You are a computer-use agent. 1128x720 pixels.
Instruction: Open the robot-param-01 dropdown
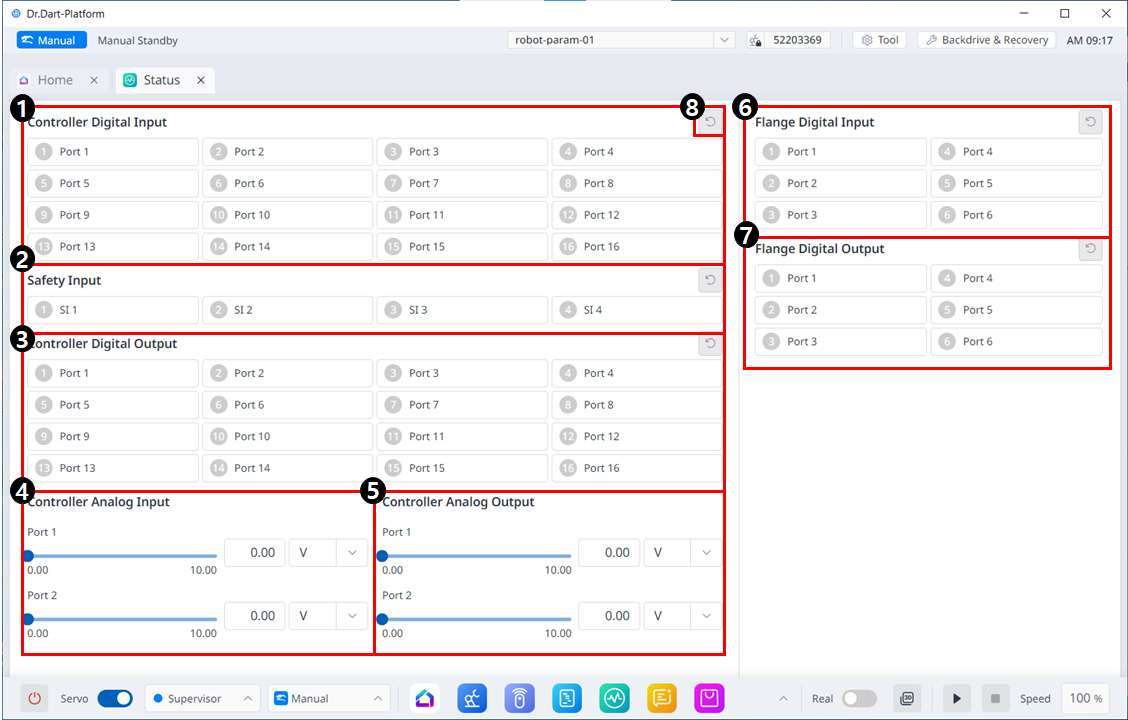622,40
